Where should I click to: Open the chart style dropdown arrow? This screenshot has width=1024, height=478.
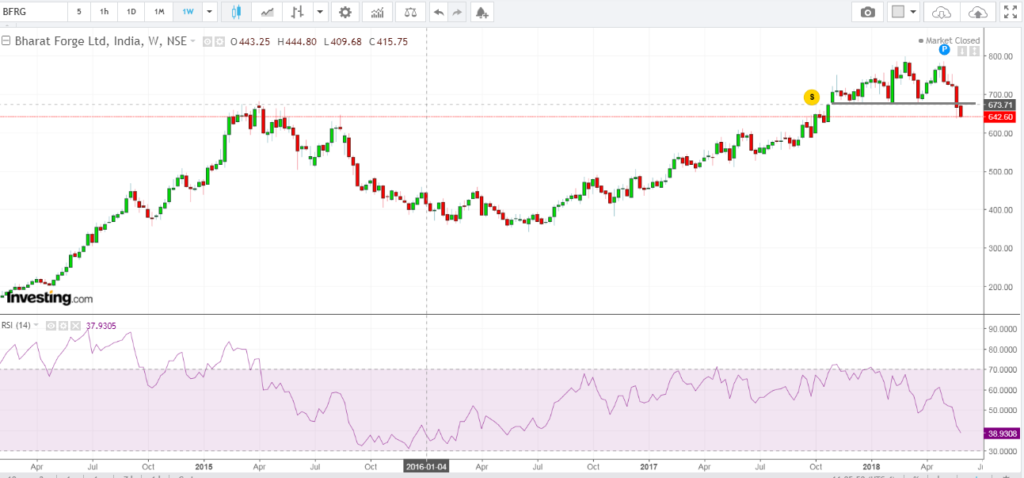(x=321, y=12)
